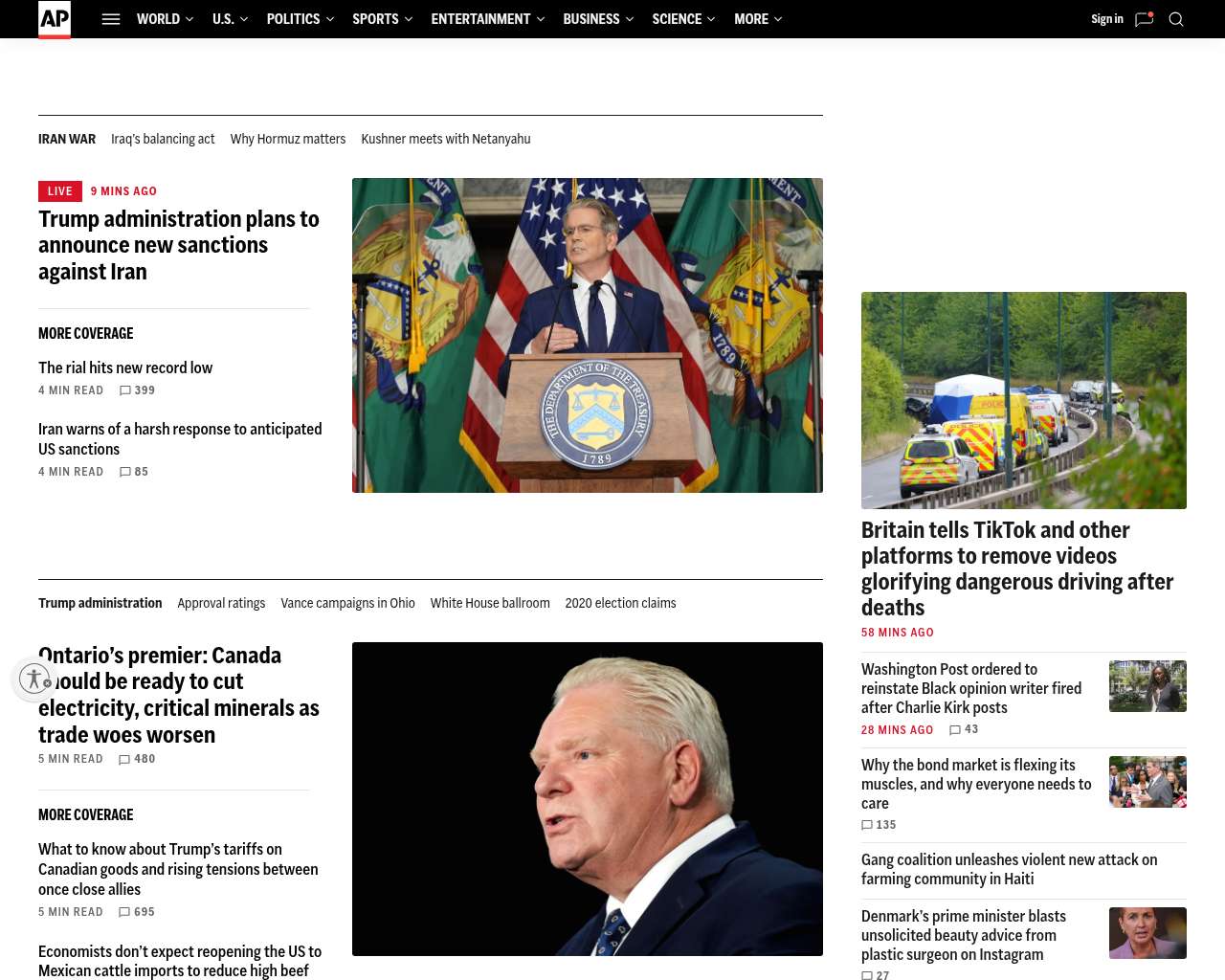This screenshot has height=980, width=1225.
Task: Open comments icon on Washington Post story
Action: tap(955, 729)
